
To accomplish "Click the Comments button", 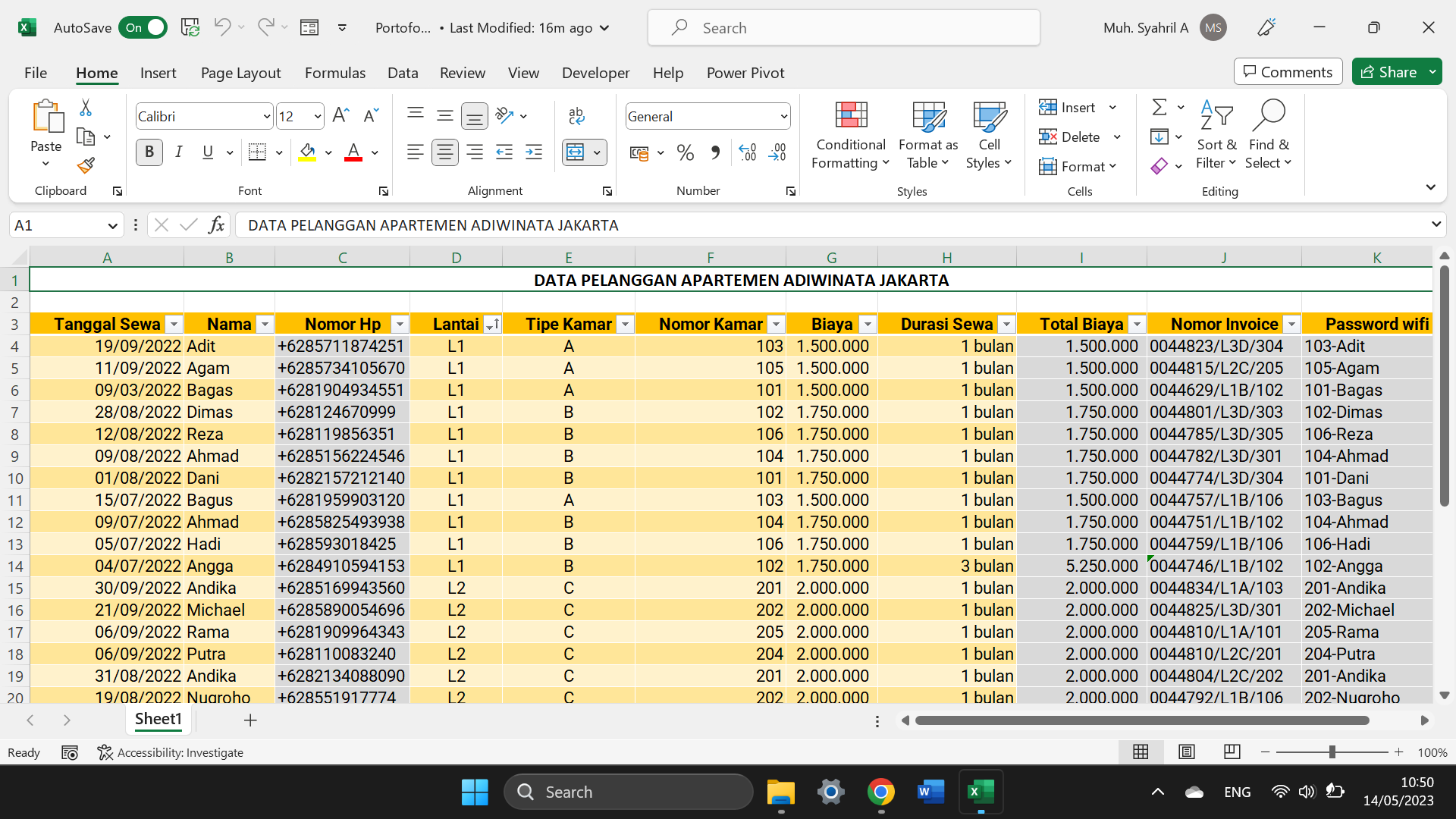I will click(x=1288, y=72).
